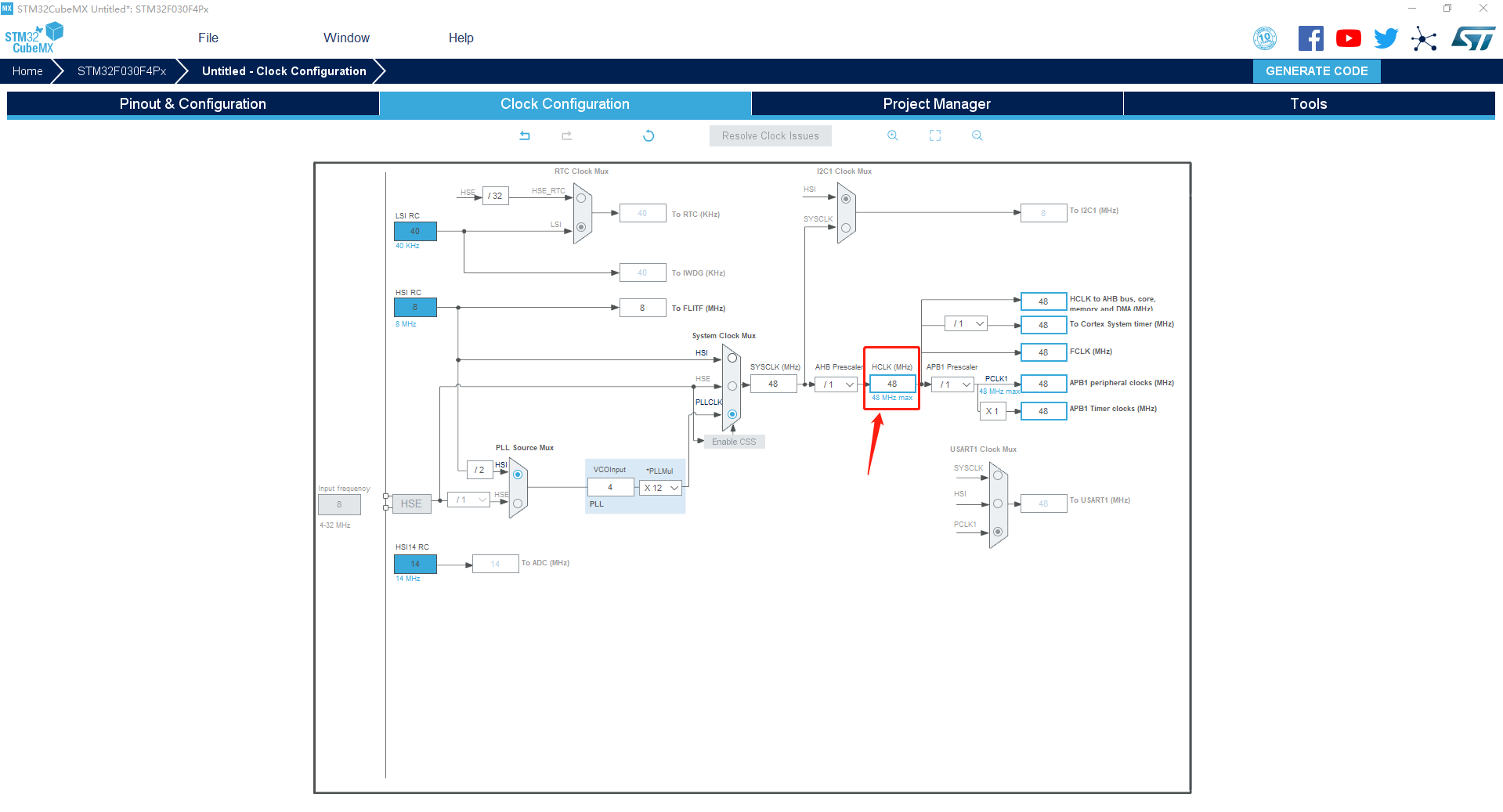Select HSI in USART1 Clock Mux
Image resolution: width=1503 pixels, height=812 pixels.
(998, 503)
